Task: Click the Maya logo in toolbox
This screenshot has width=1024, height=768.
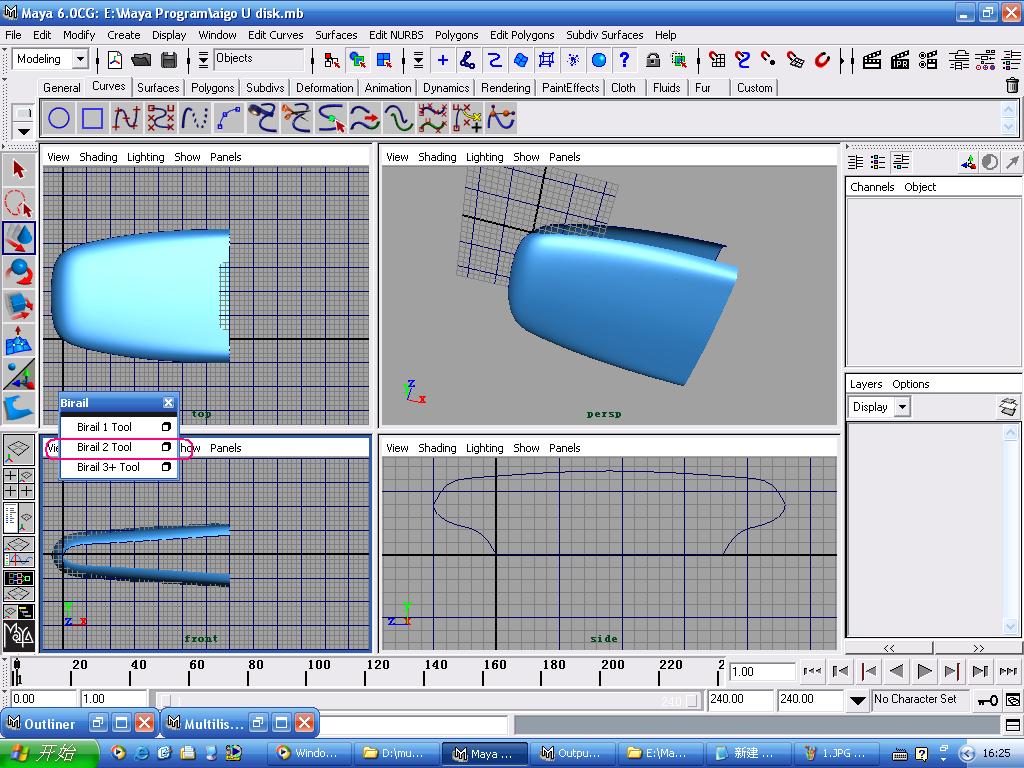Action: 18,634
